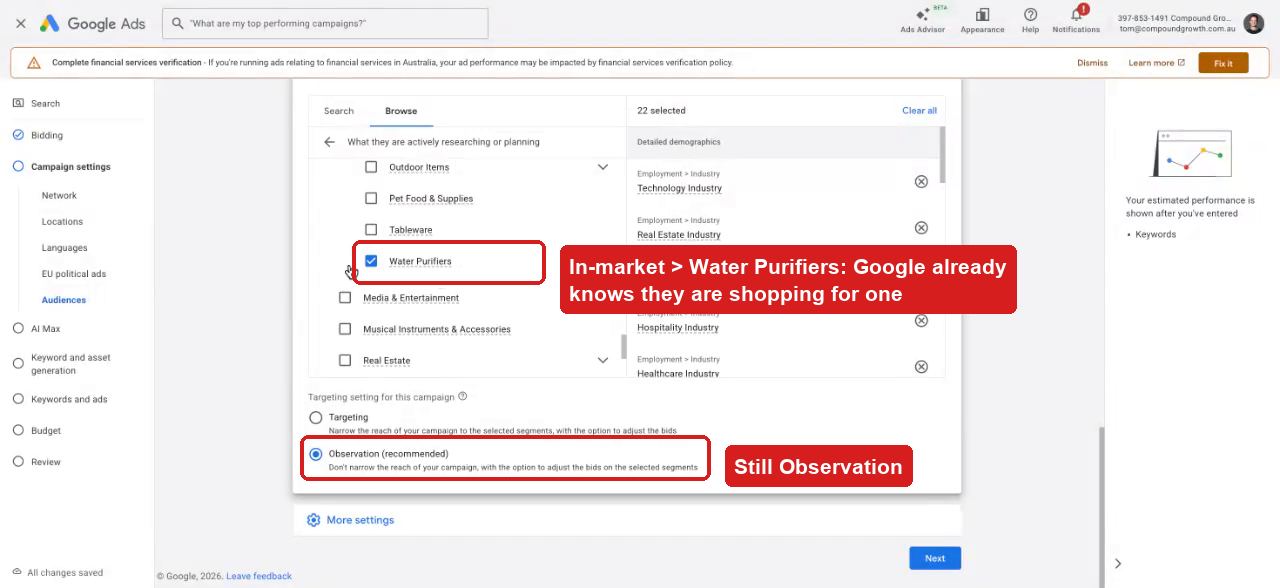Click the browse list scrollbar
Screen dimensions: 1280x588
point(624,347)
